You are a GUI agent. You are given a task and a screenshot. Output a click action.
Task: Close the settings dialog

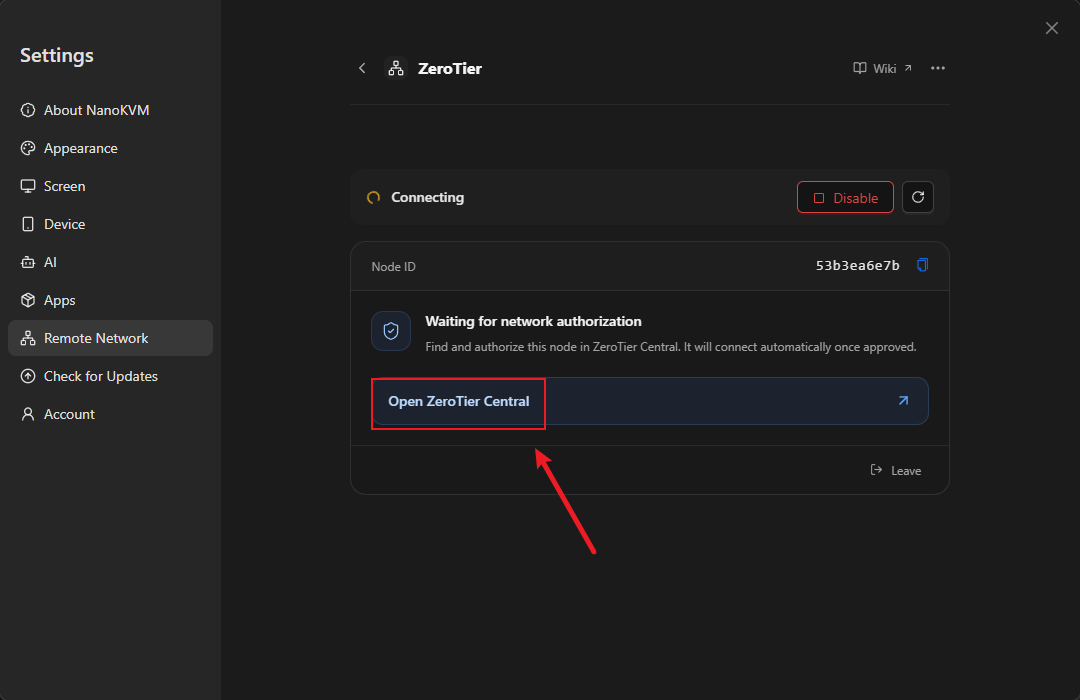[1052, 28]
